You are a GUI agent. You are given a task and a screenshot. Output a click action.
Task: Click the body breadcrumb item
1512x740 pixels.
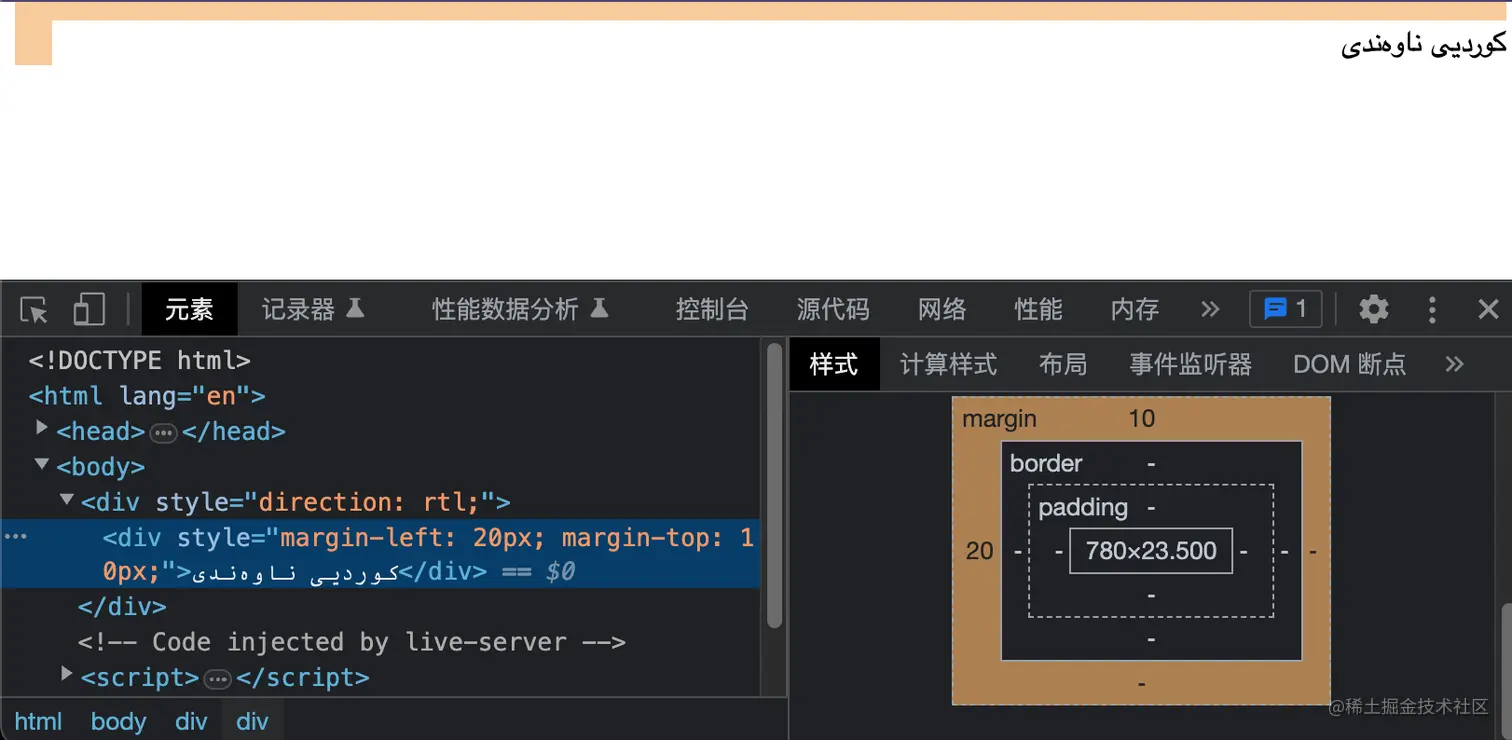click(x=118, y=721)
